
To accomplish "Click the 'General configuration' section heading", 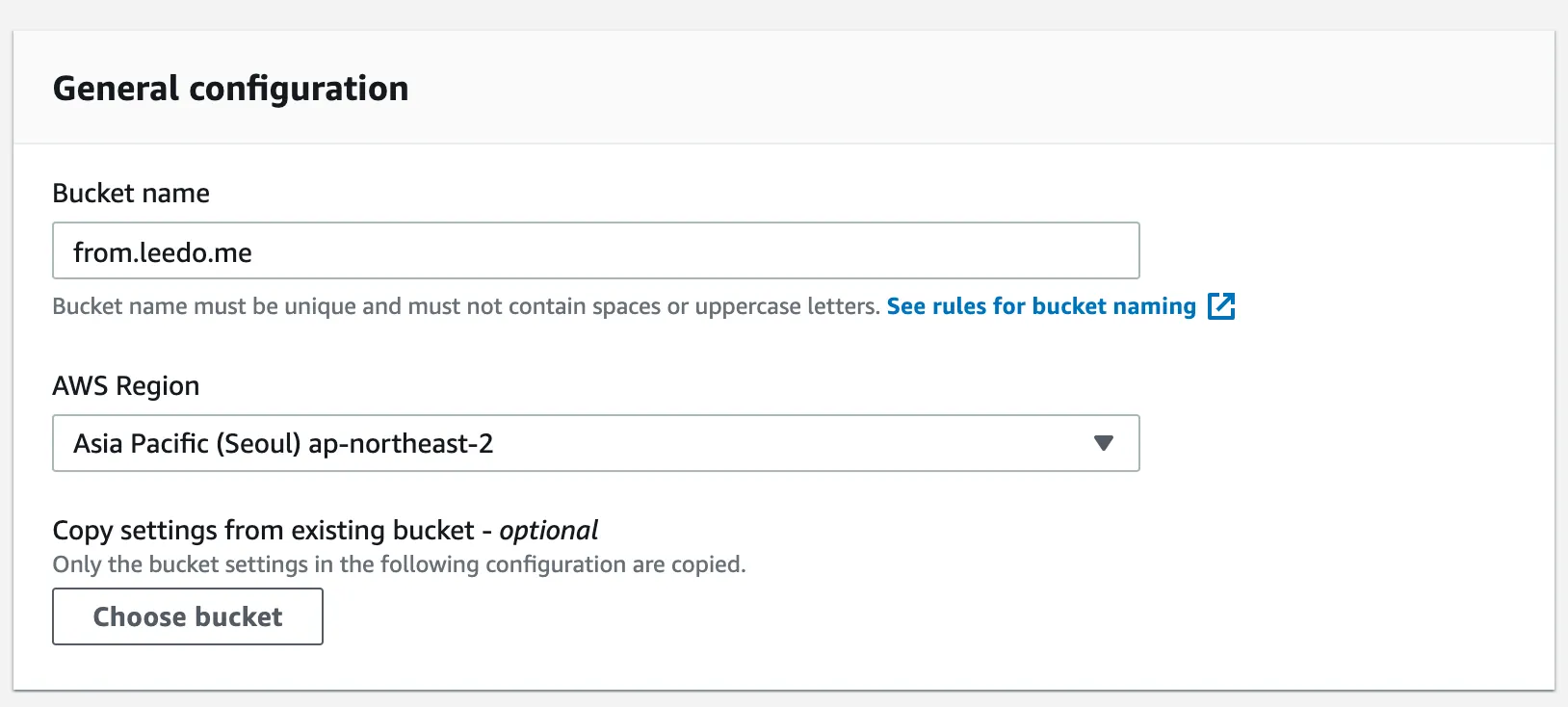I will [230, 89].
